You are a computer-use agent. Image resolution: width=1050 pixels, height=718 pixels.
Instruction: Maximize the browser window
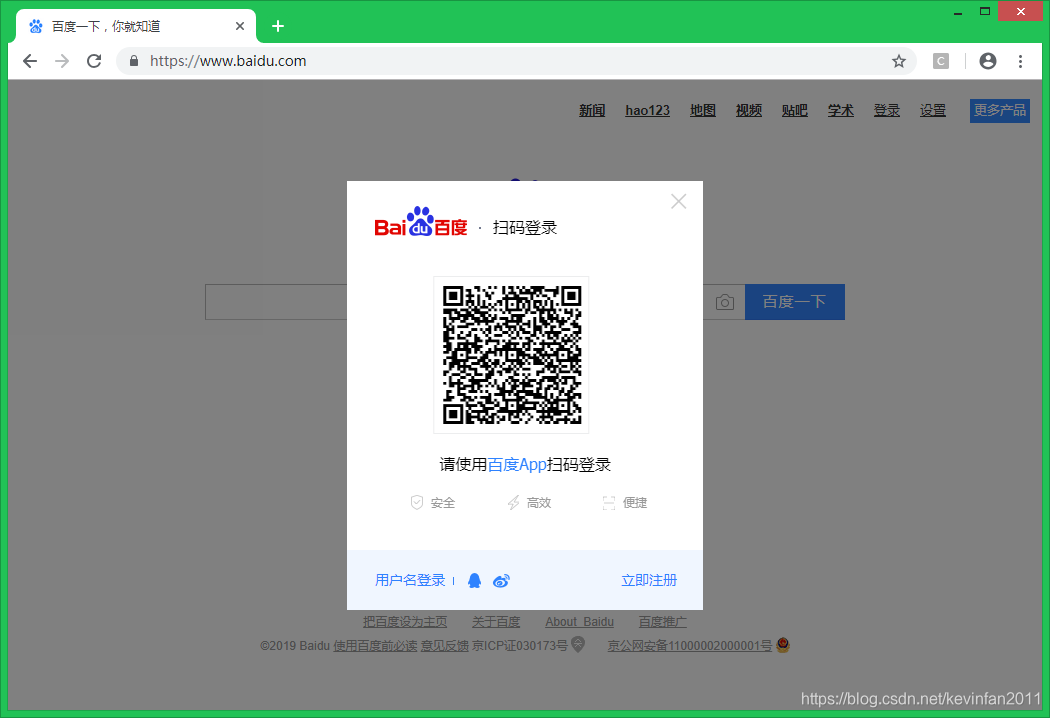point(985,11)
